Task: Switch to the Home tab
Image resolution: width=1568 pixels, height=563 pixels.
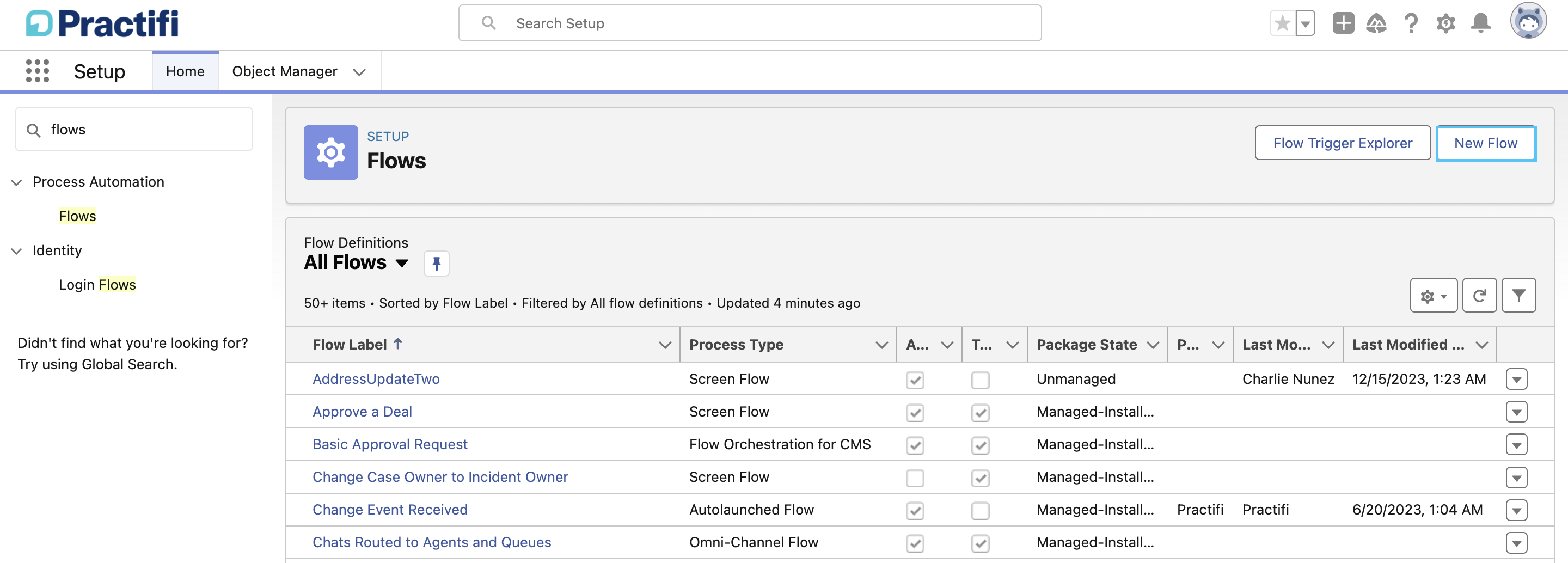Action: click(x=185, y=71)
